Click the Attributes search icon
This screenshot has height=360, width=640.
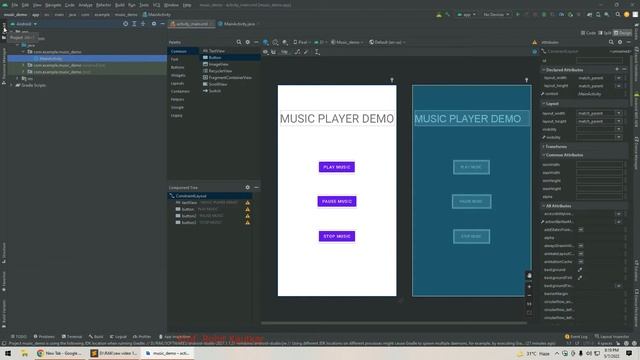coord(611,42)
